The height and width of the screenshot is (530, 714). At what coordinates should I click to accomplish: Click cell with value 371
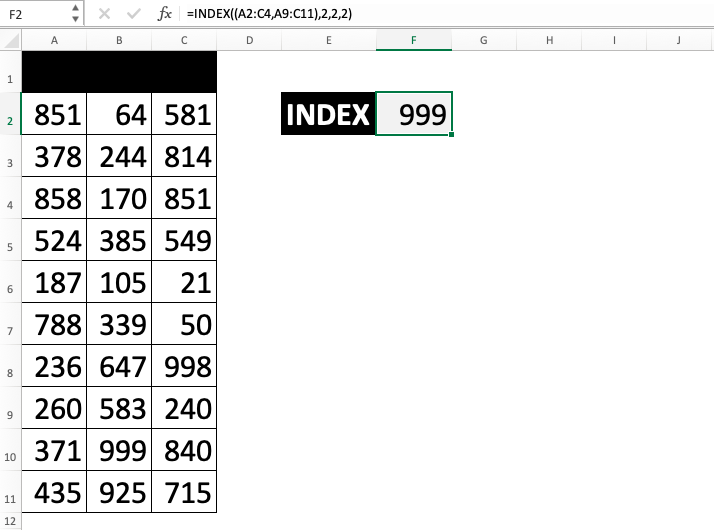(x=54, y=450)
